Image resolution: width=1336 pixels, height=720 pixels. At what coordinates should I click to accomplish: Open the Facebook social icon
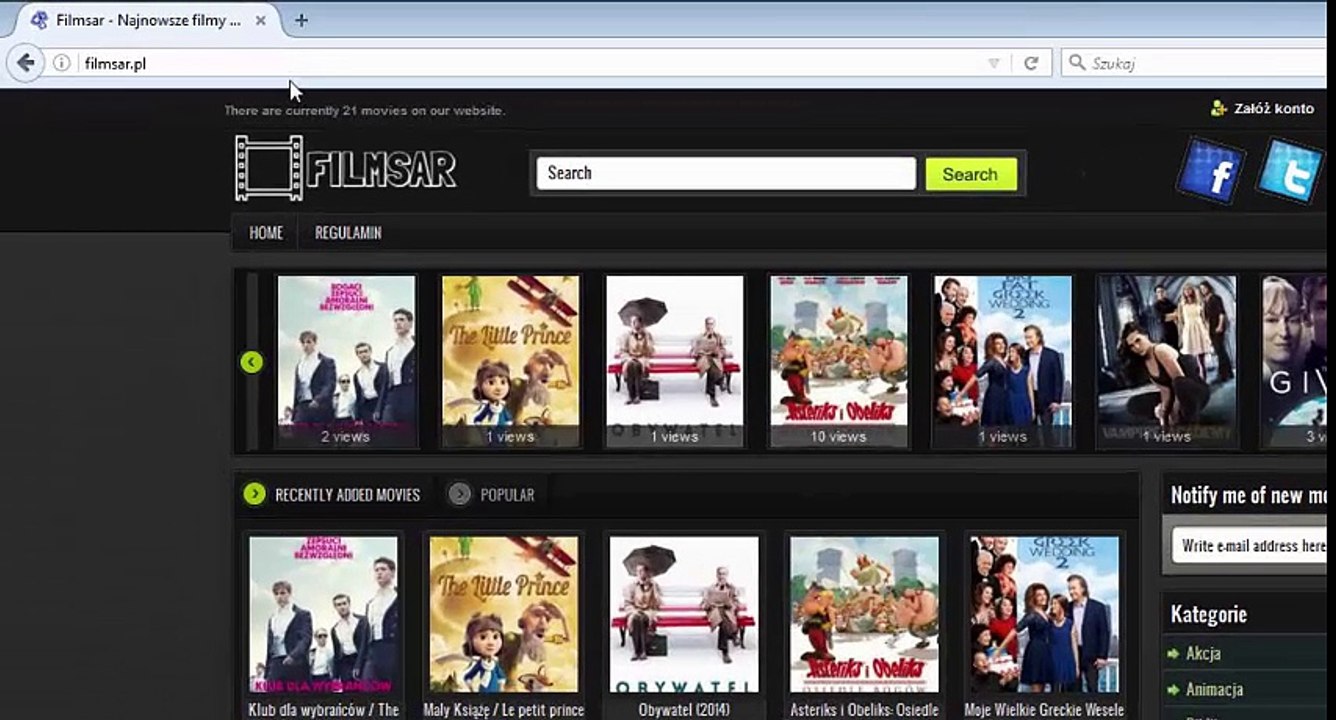[x=1211, y=171]
